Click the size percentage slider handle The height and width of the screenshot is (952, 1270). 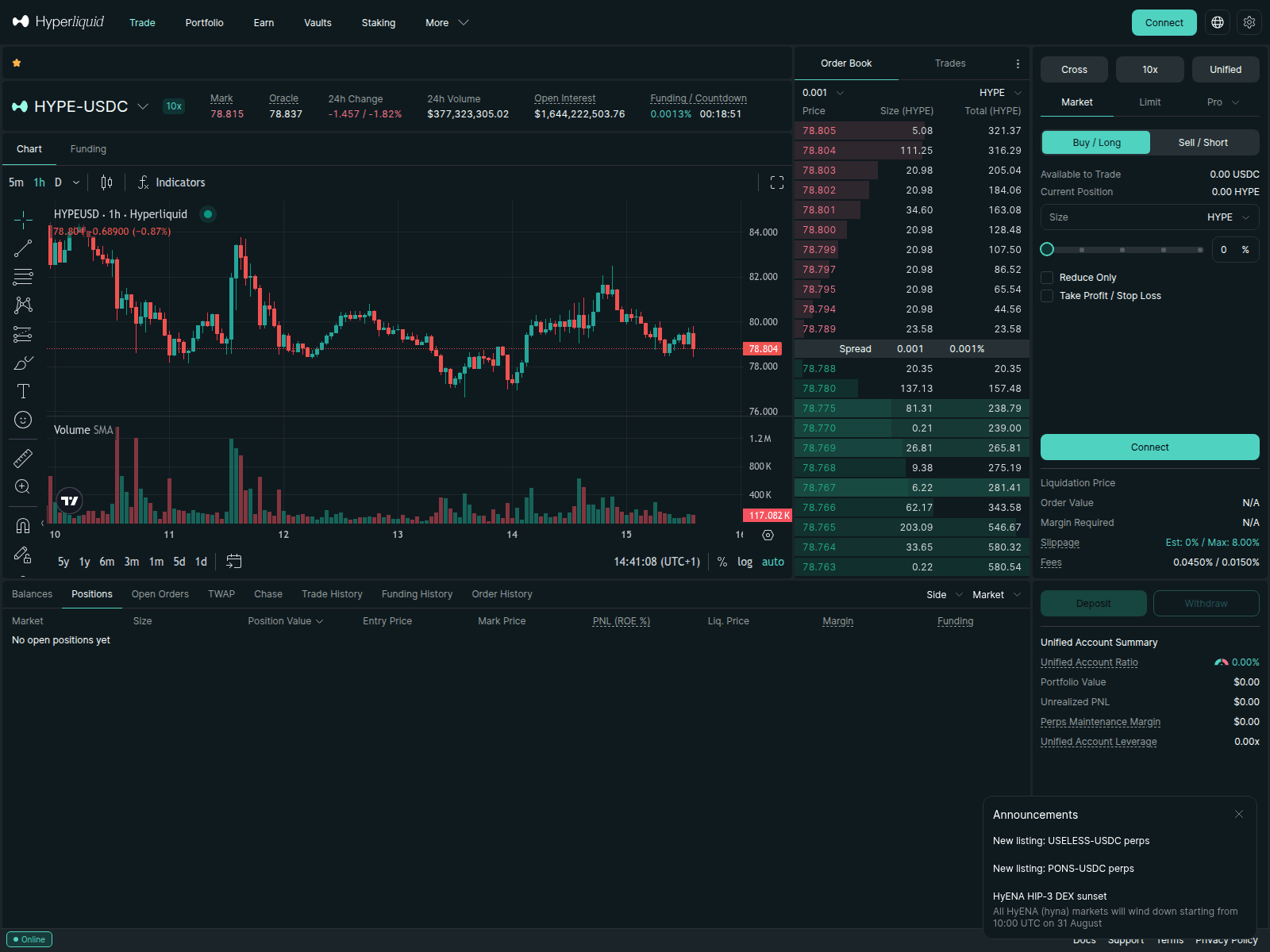(1047, 250)
